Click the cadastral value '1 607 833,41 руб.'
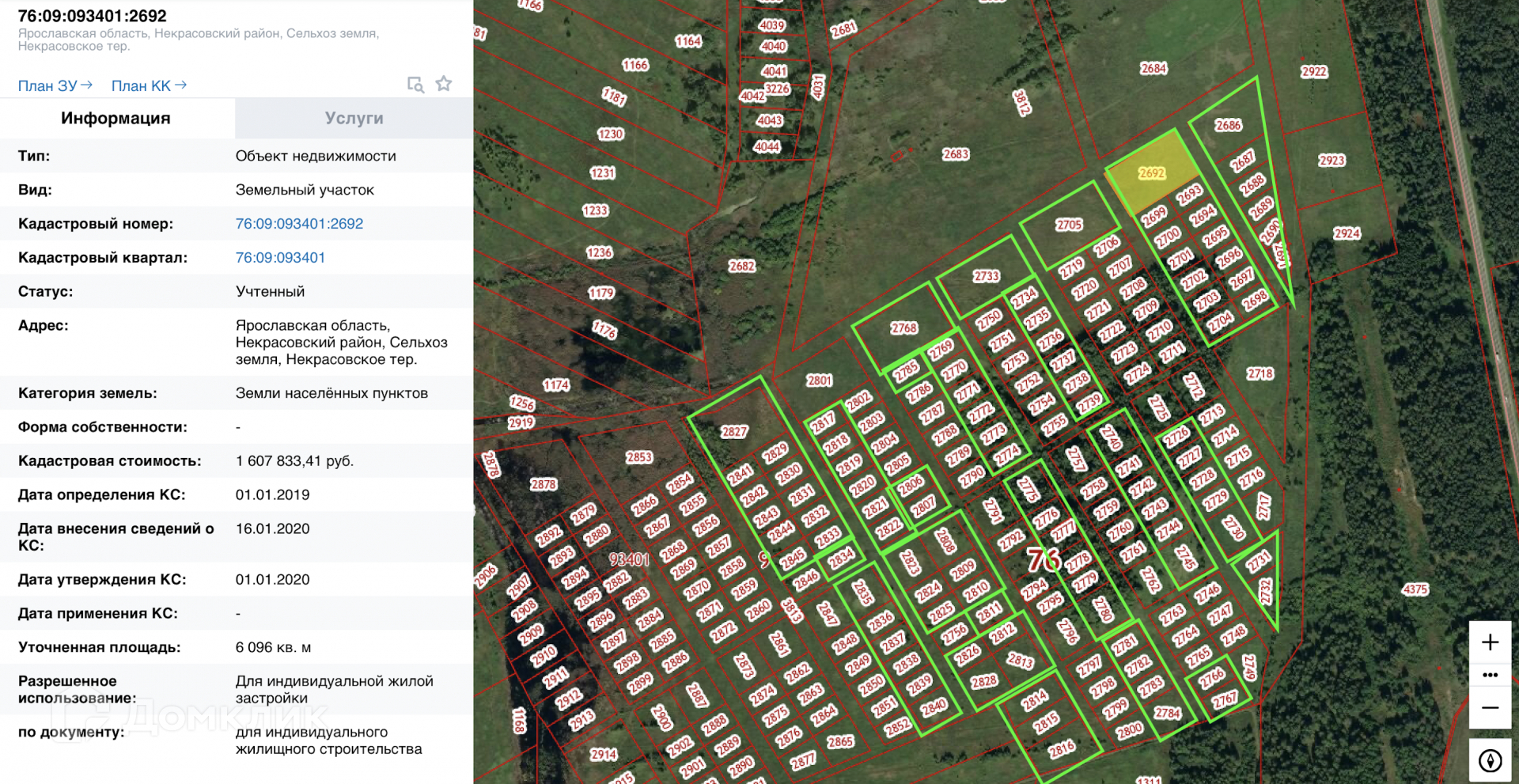 (x=294, y=460)
